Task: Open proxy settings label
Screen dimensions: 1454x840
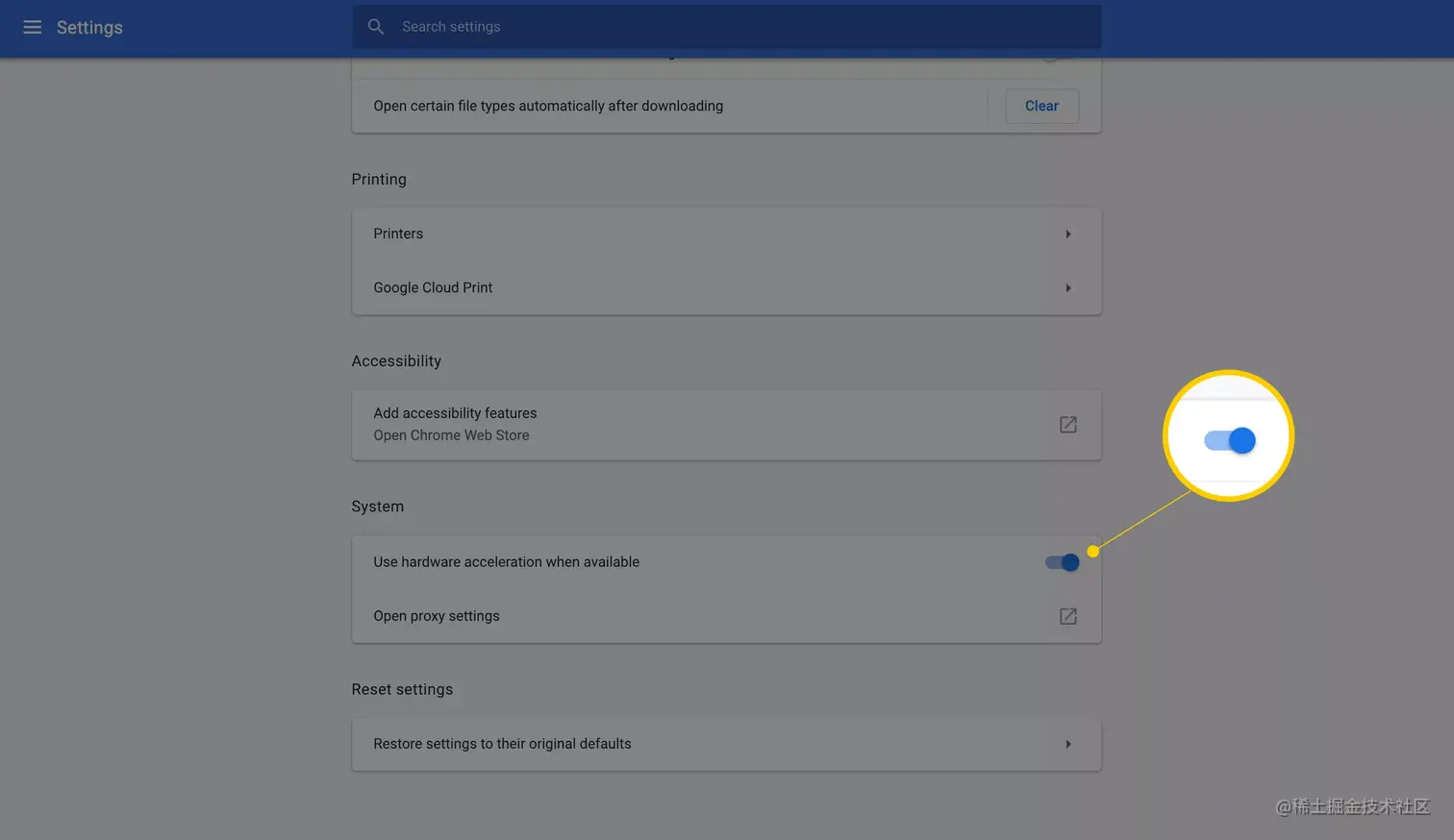Action: (437, 616)
